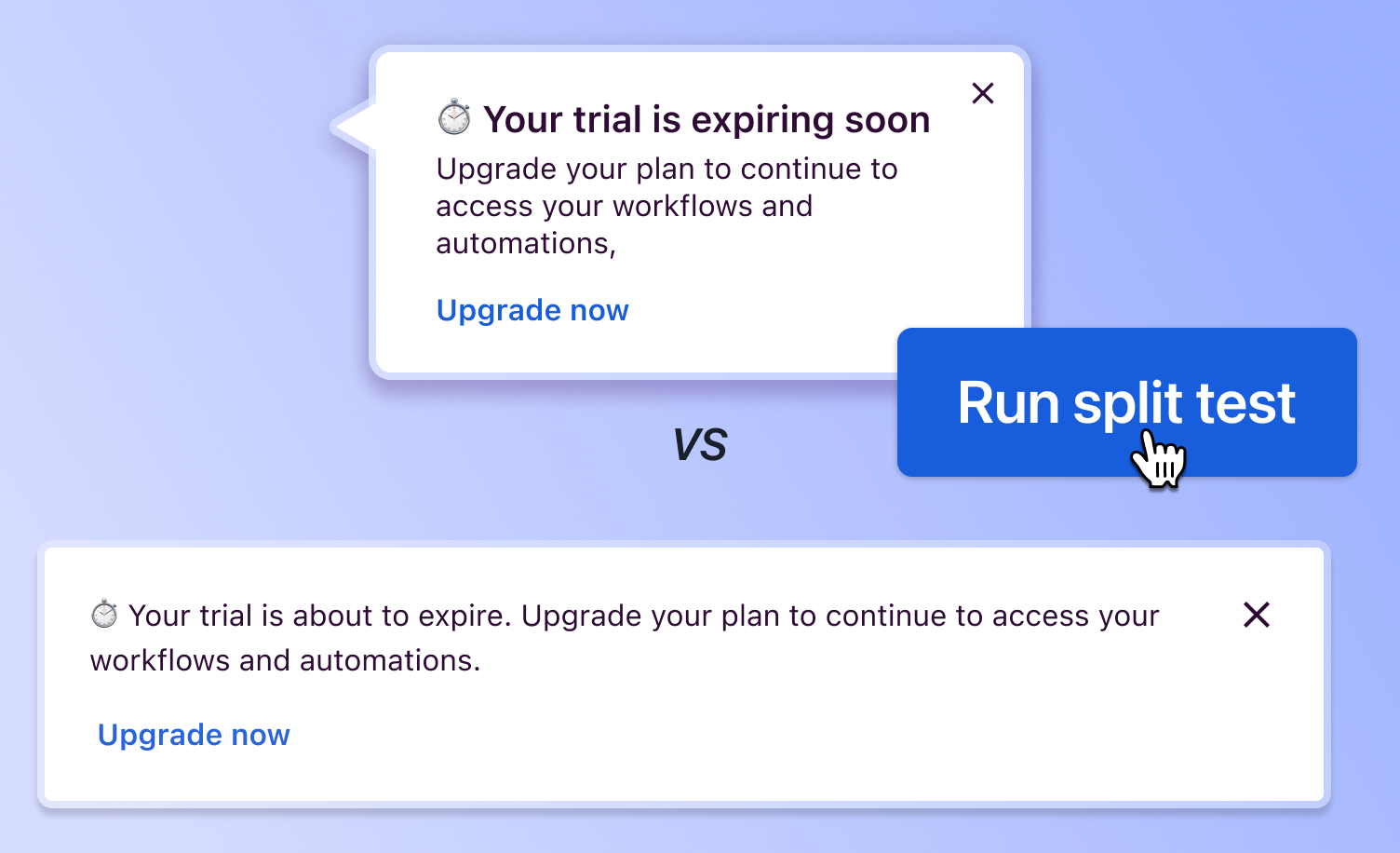The height and width of the screenshot is (853, 1400).
Task: Click the word 'automations,' in the tooltip
Action: click(x=526, y=244)
